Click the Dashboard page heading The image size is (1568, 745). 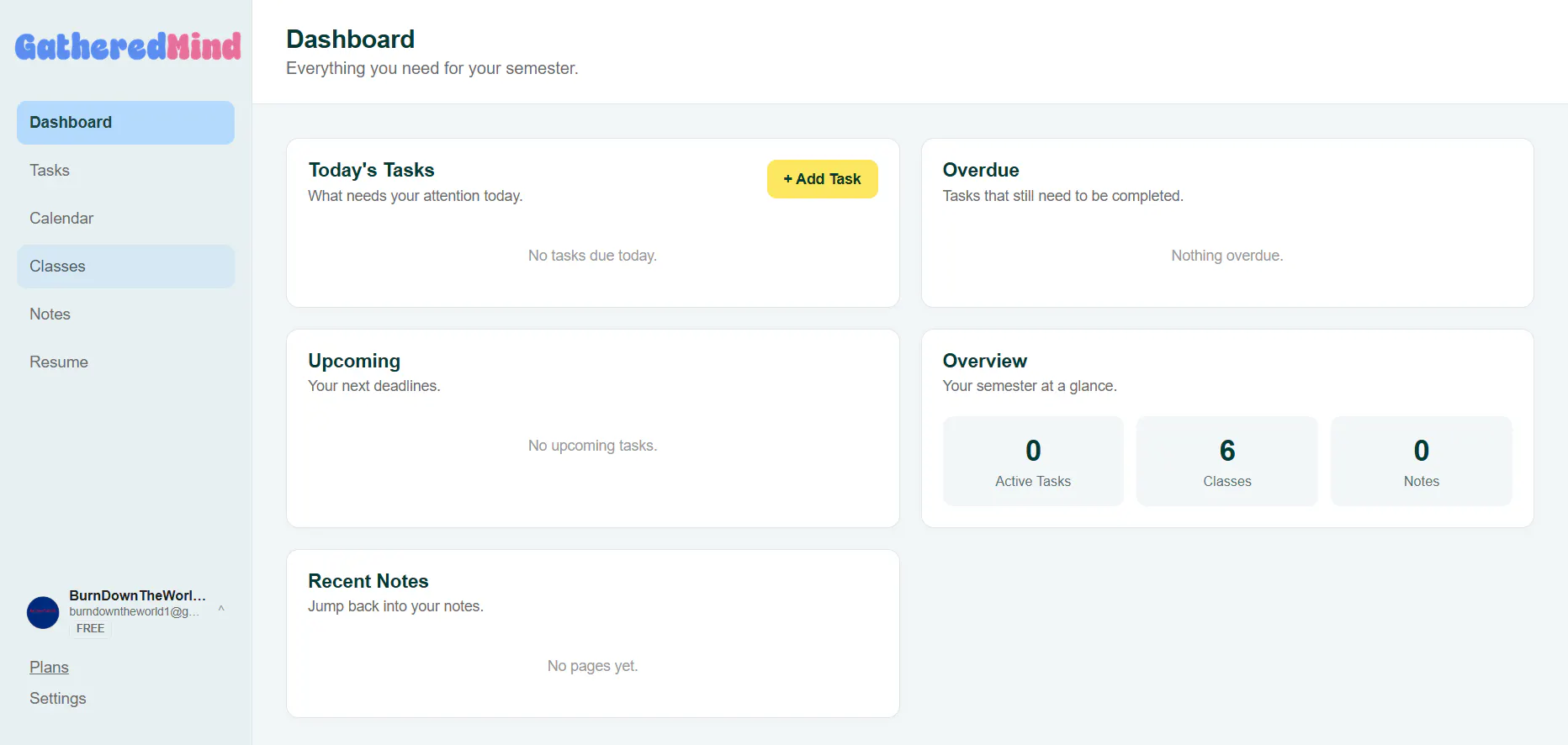click(350, 40)
